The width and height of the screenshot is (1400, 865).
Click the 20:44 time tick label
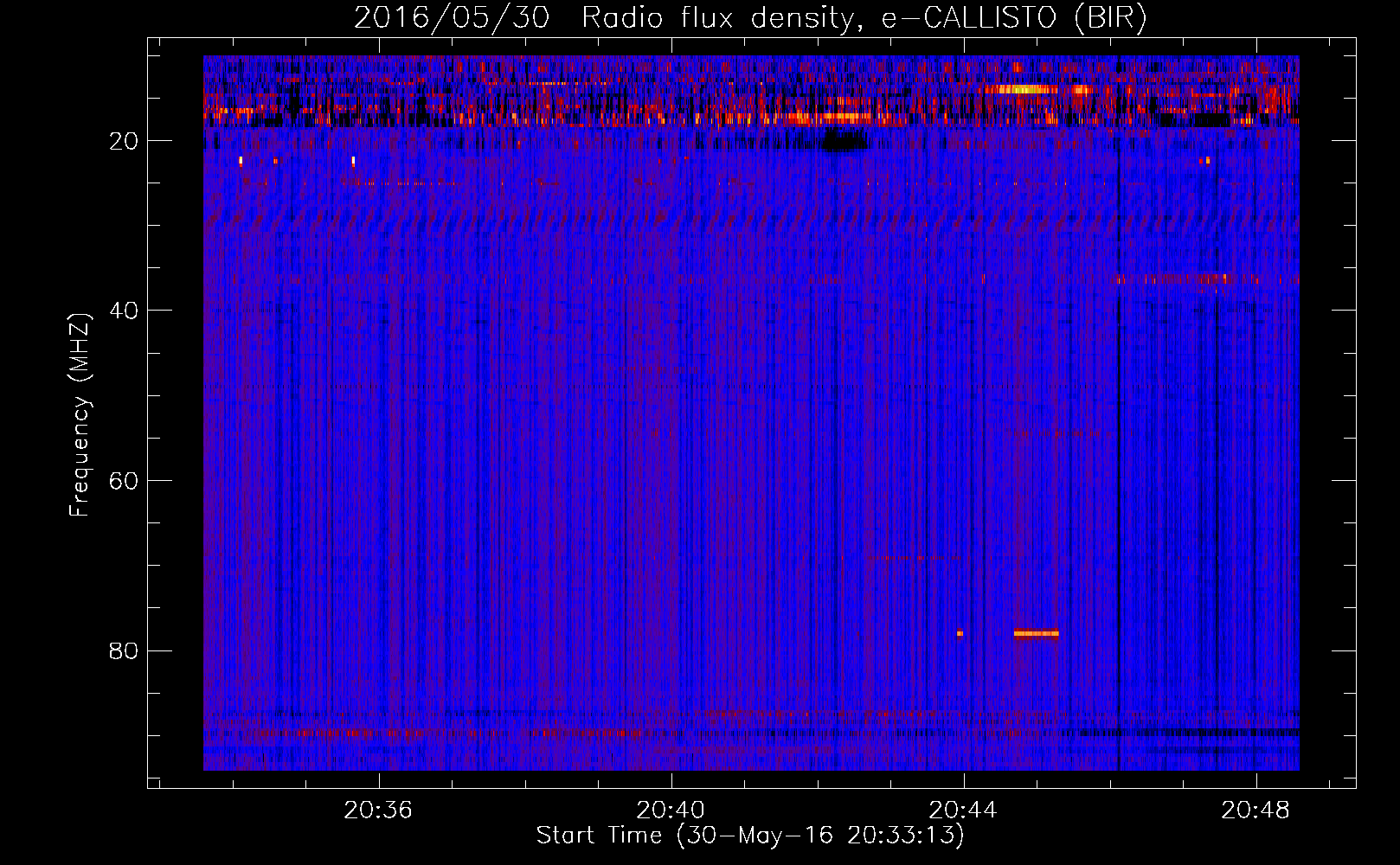[963, 811]
